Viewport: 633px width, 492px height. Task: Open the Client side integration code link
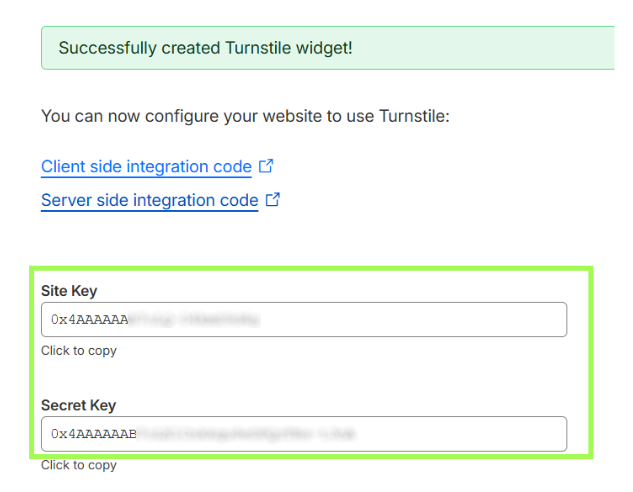(146, 167)
